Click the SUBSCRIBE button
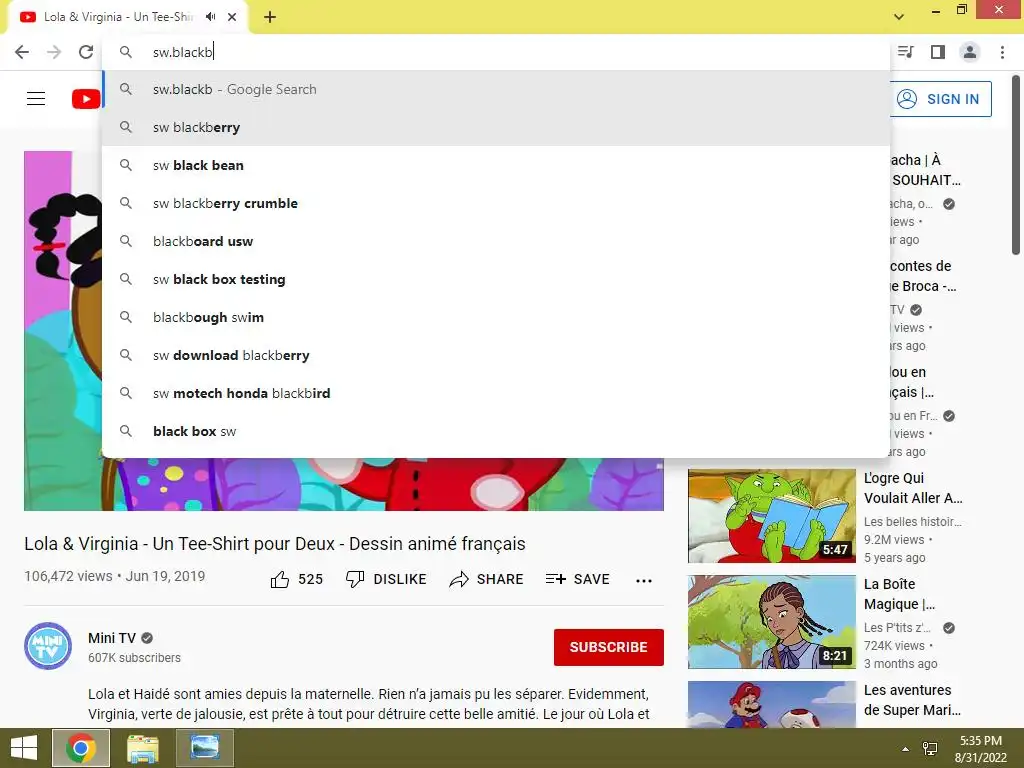 point(609,647)
